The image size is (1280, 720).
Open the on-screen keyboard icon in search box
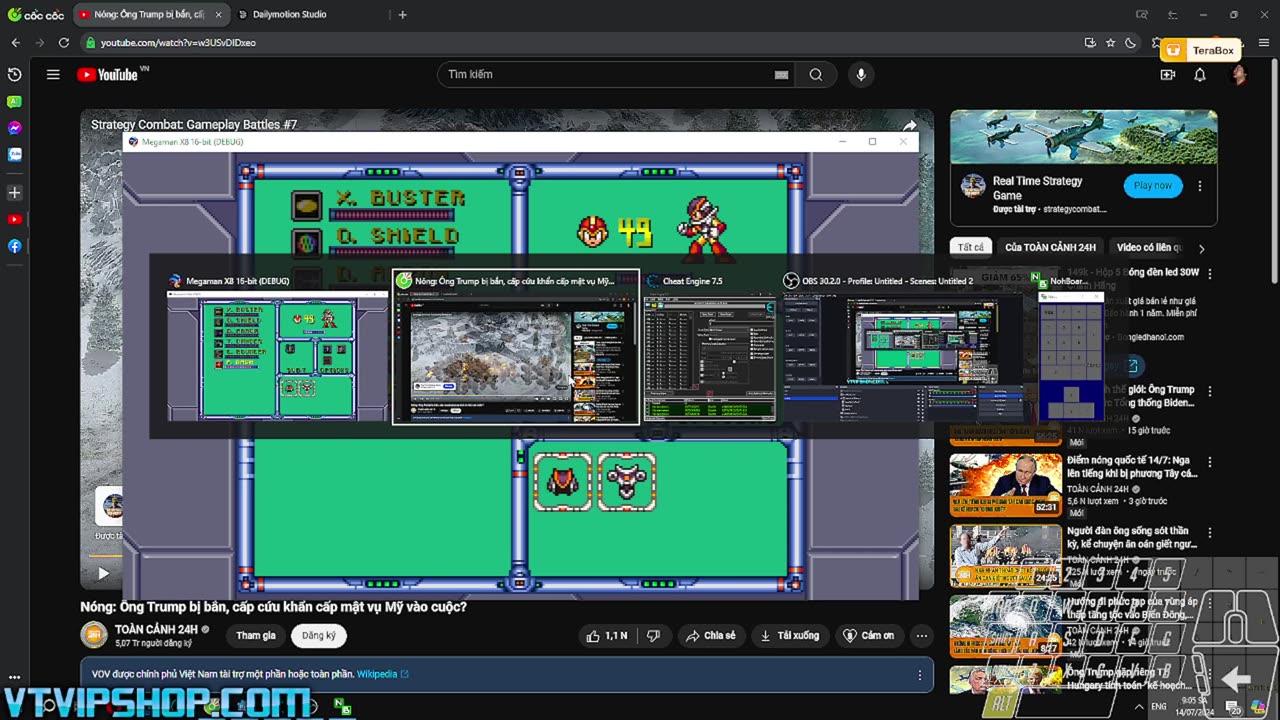coord(781,74)
